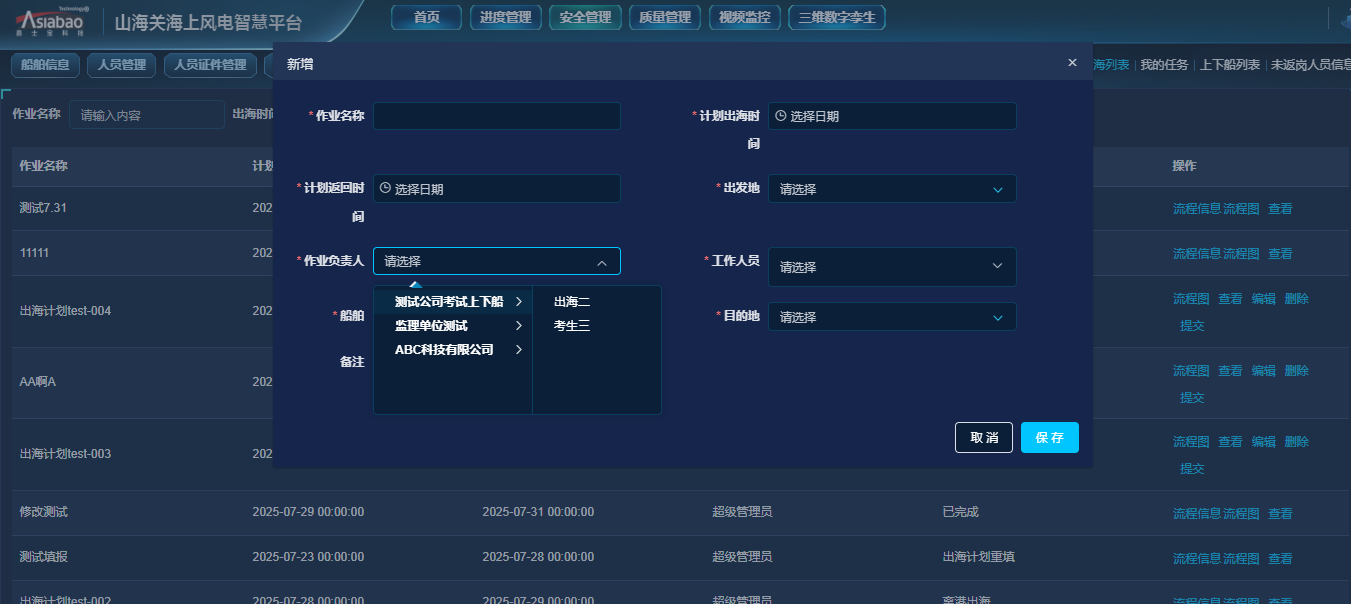Viewport: 1351px width, 604px height.
Task: Open 流程图 for 出海计划test-004
Action: click(x=1191, y=299)
